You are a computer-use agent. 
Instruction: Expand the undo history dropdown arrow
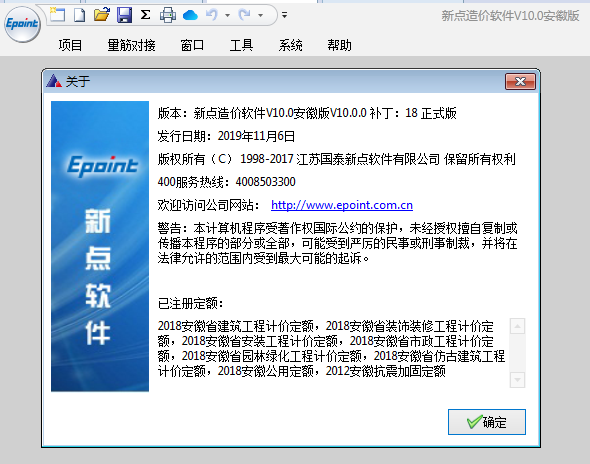click(227, 15)
